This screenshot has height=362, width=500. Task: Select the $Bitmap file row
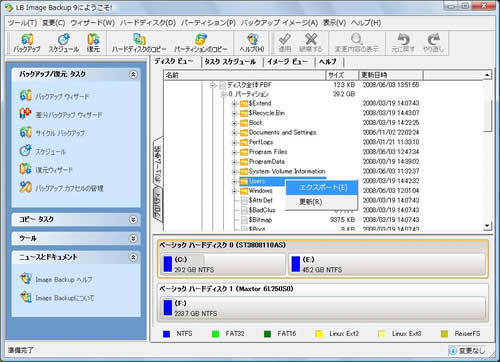(260, 220)
